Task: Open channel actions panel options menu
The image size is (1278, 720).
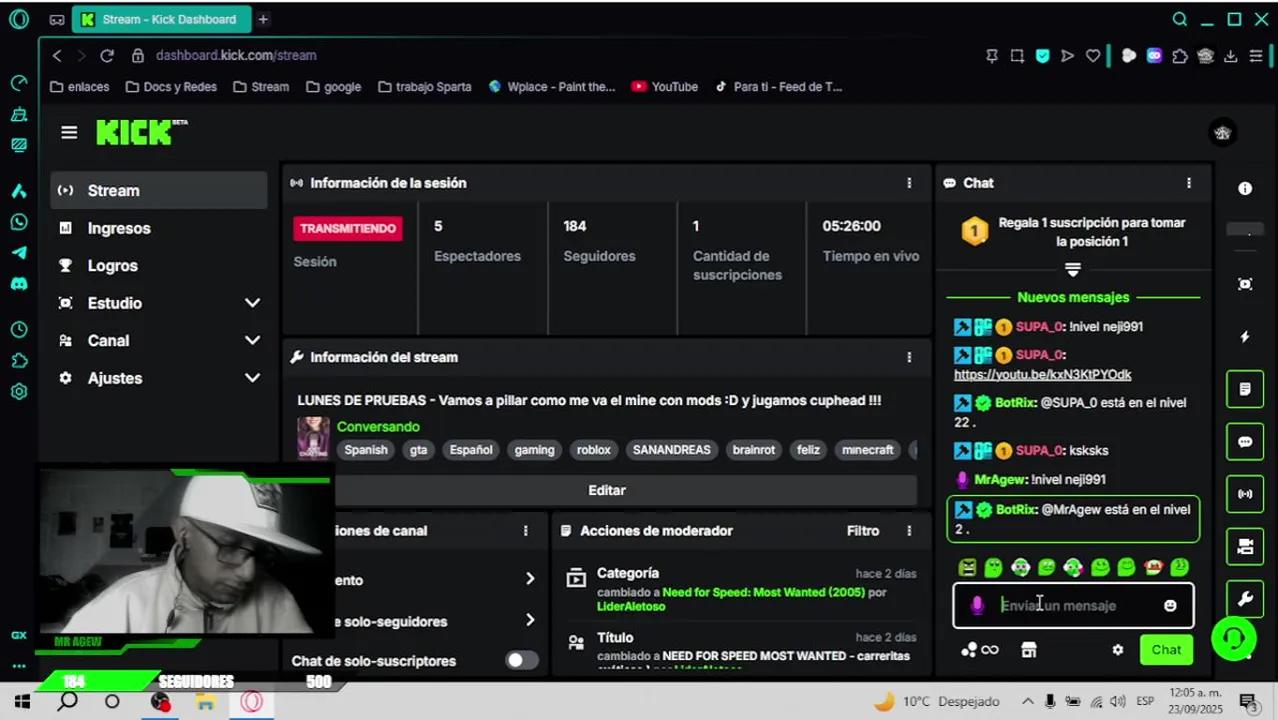Action: click(x=526, y=531)
